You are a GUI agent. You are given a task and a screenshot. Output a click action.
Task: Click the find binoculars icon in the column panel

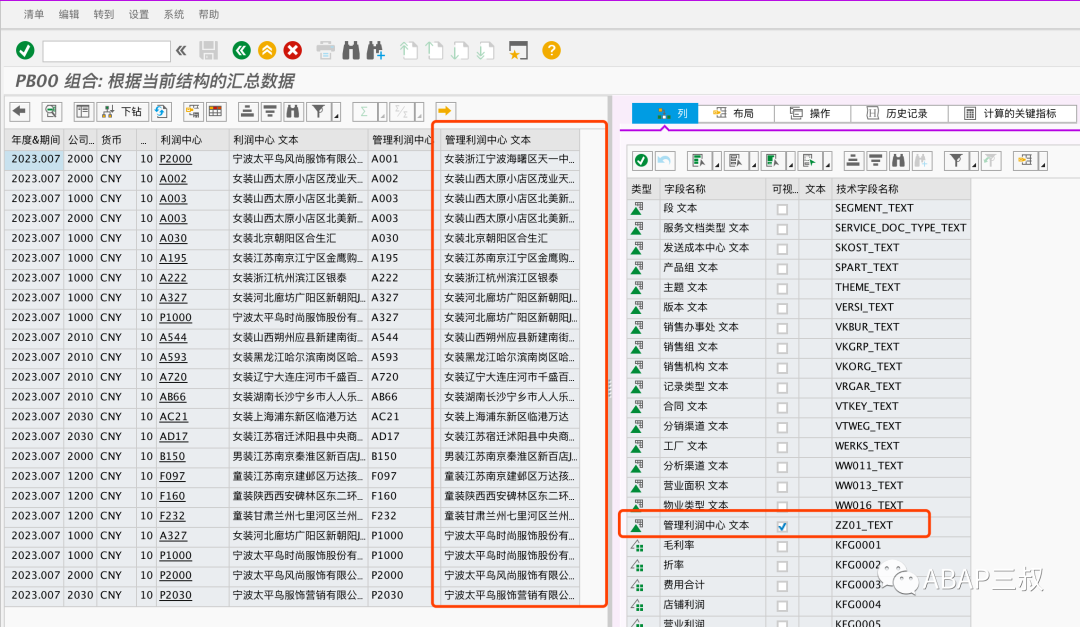pyautogui.click(x=898, y=161)
